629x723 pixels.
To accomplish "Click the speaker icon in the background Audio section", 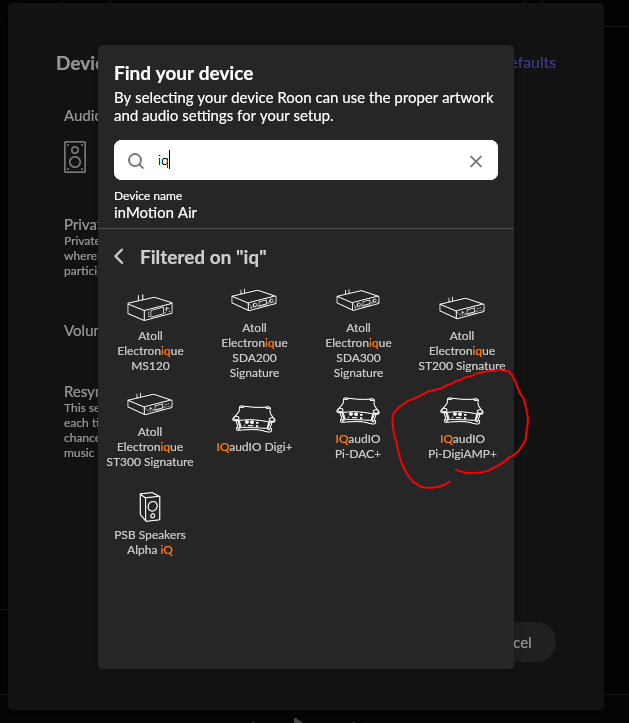I will tap(75, 157).
